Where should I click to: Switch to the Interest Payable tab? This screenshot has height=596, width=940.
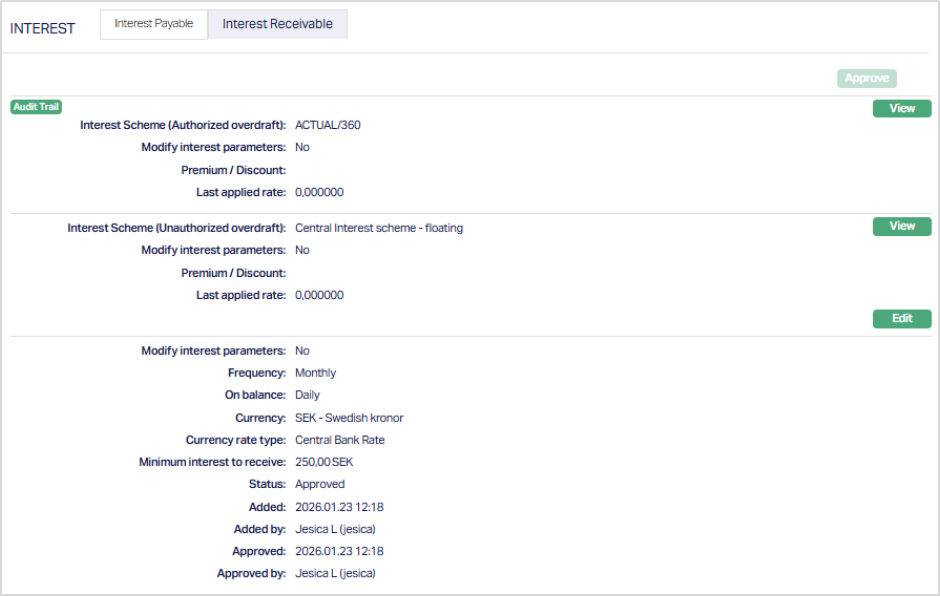(153, 25)
